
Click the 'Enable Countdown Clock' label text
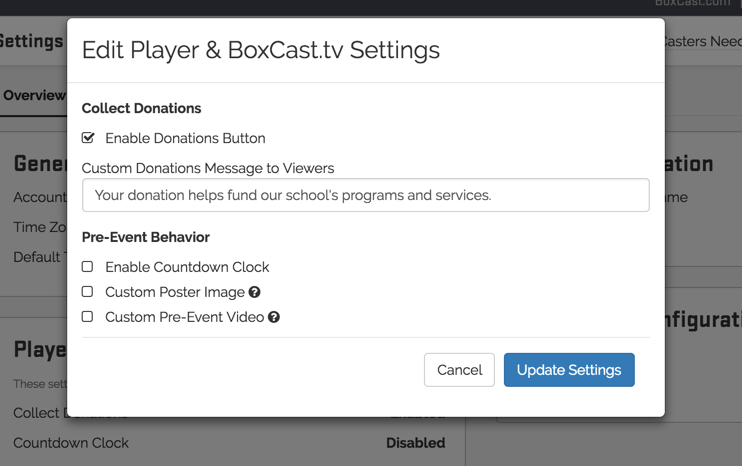click(187, 267)
